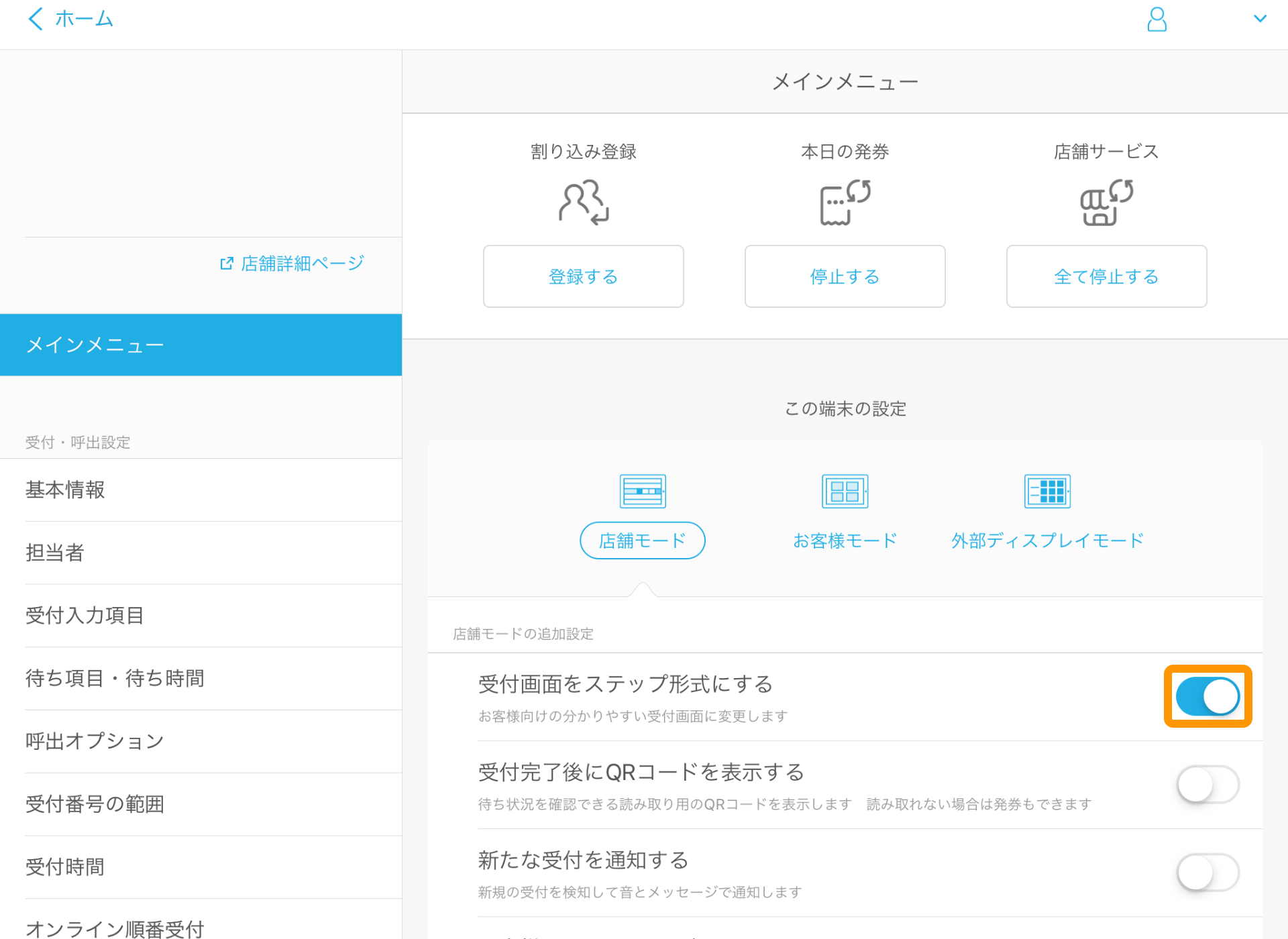Click text お客様向けの分かりやすい受付画面に変更します
The height and width of the screenshot is (939, 1288).
pyautogui.click(x=633, y=716)
